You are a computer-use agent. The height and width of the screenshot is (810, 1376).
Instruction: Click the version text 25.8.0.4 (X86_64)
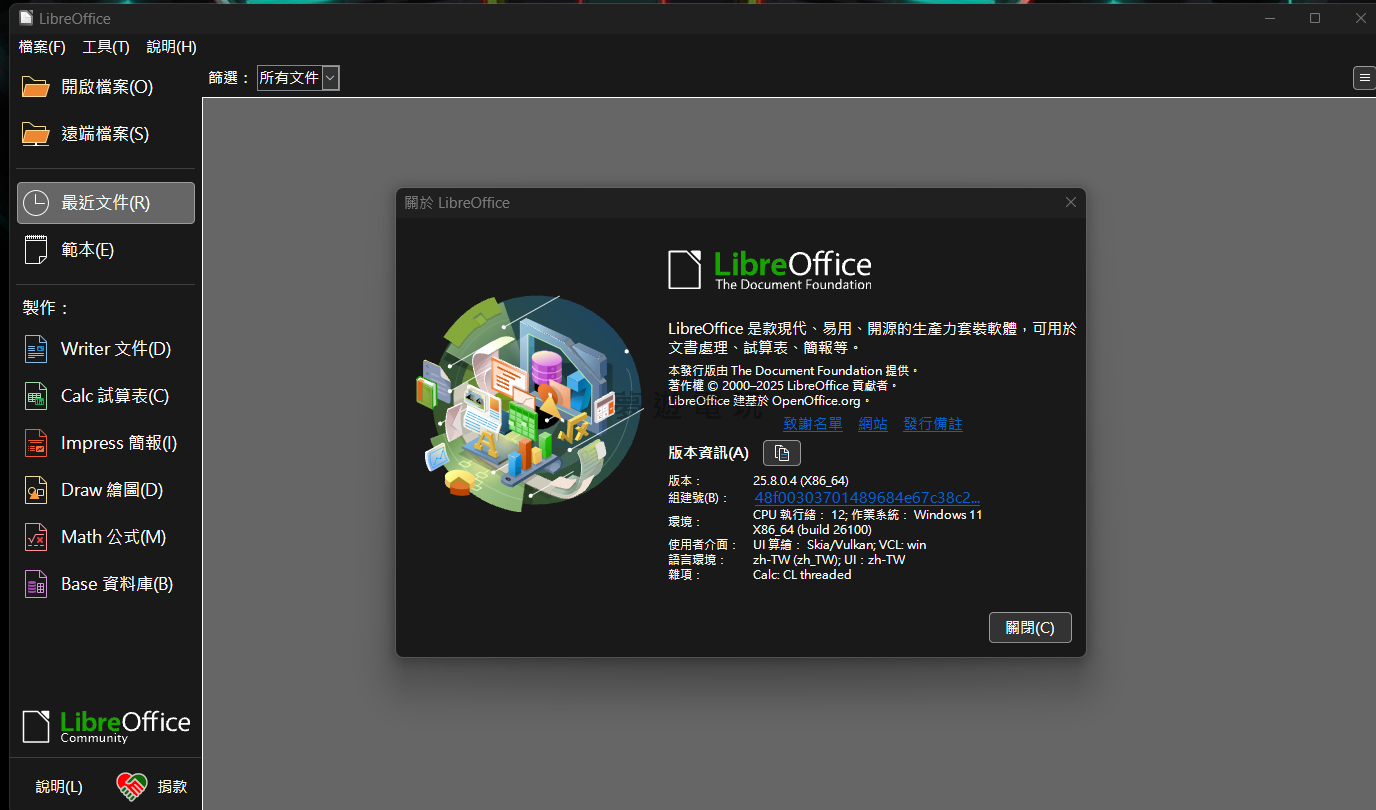(x=801, y=481)
